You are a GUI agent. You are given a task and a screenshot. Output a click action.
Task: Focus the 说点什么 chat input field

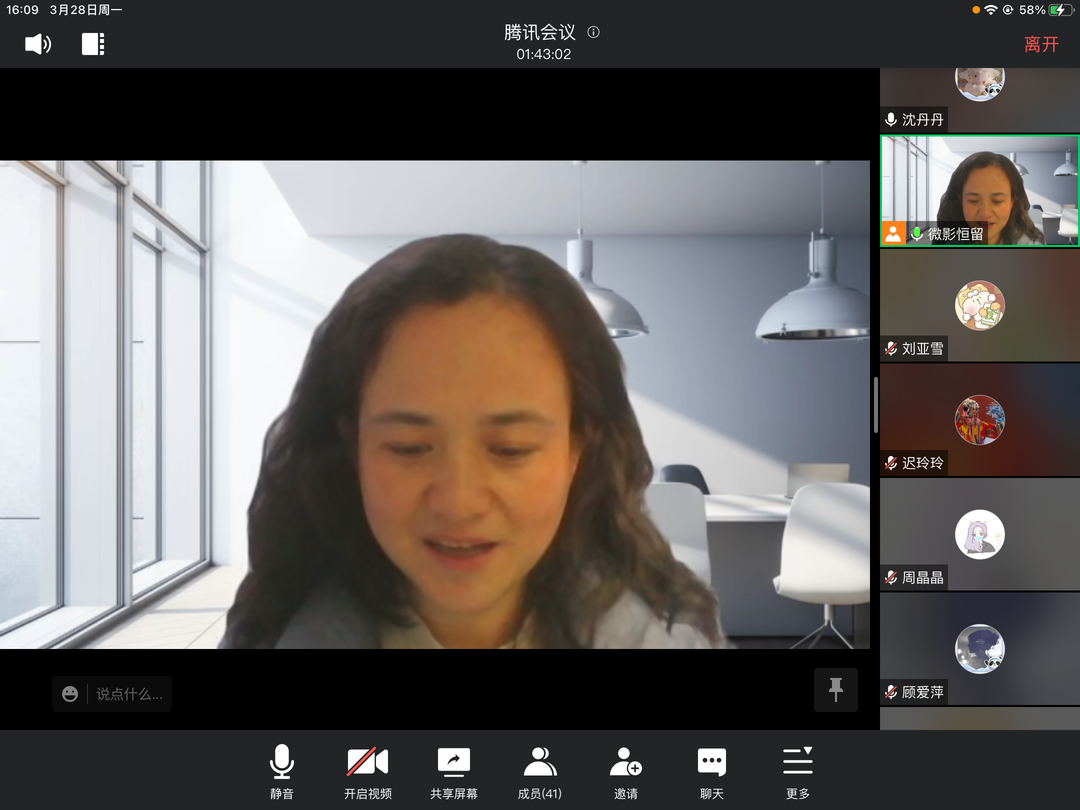pos(129,694)
